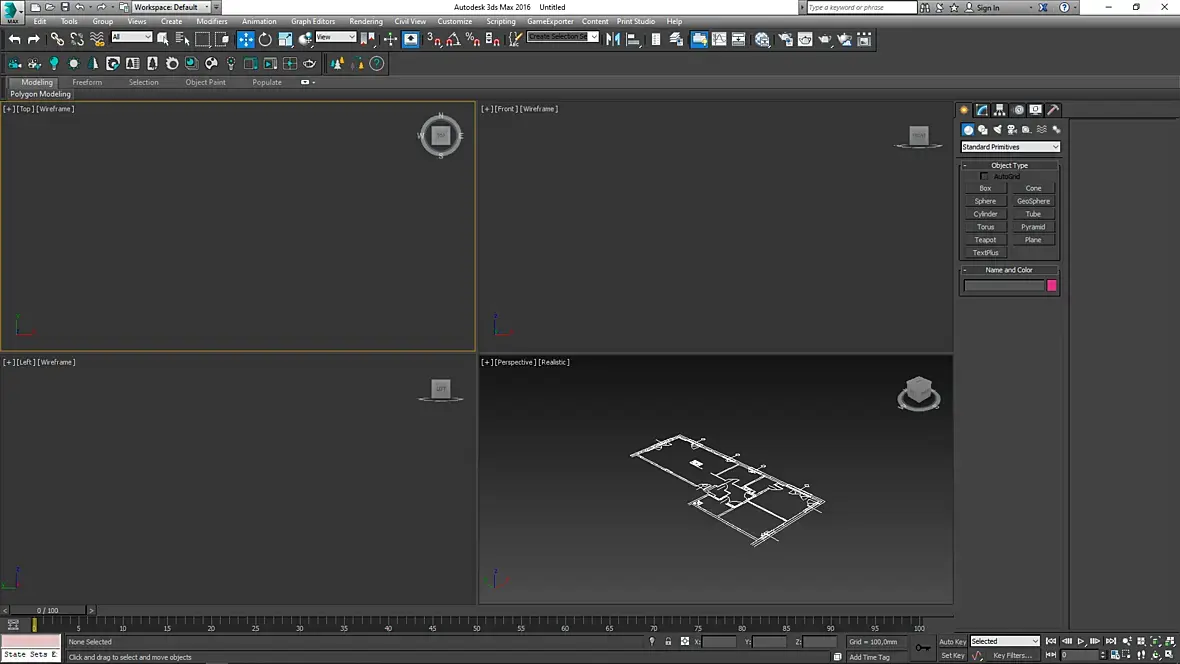1180x664 pixels.
Task: Open the selection filter All dropdown
Action: pyautogui.click(x=131, y=37)
